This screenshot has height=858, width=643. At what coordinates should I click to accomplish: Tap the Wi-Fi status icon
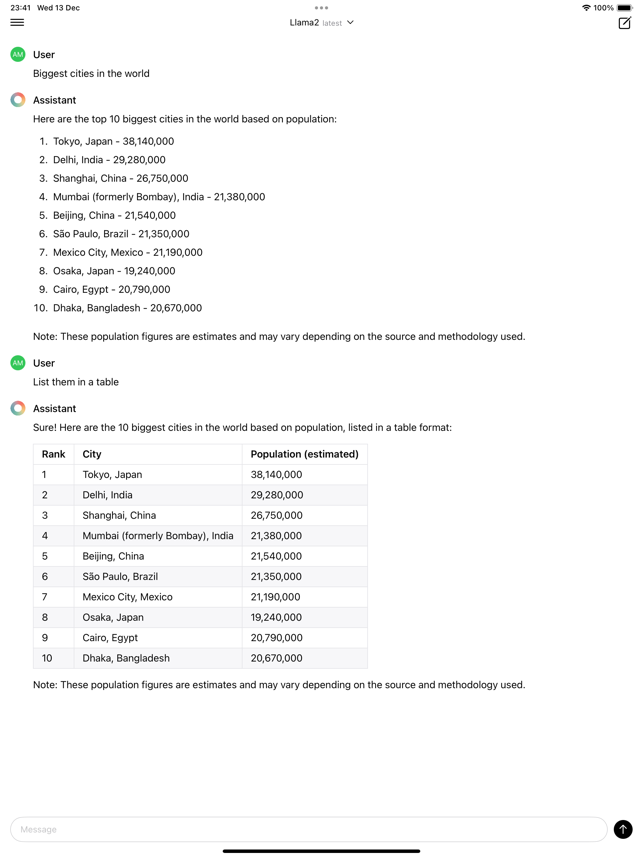(x=586, y=8)
